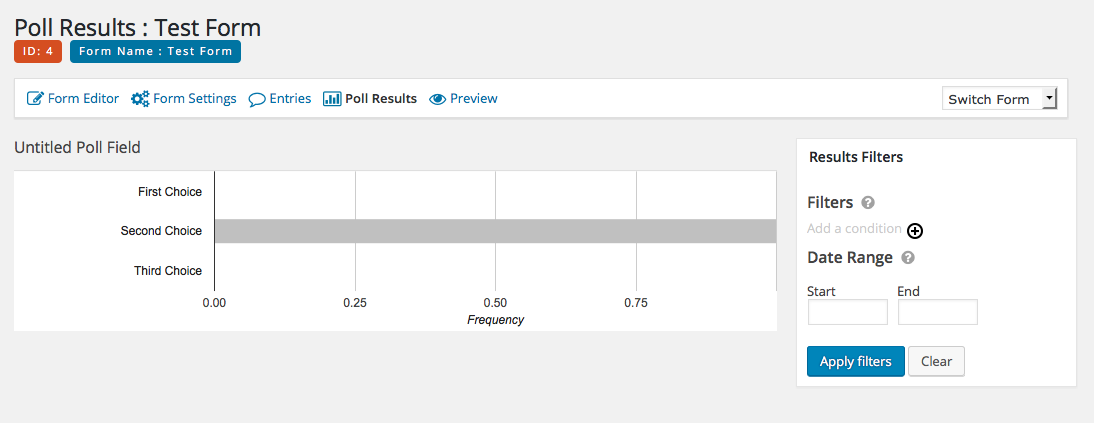Open Filters help question mark icon

click(868, 202)
